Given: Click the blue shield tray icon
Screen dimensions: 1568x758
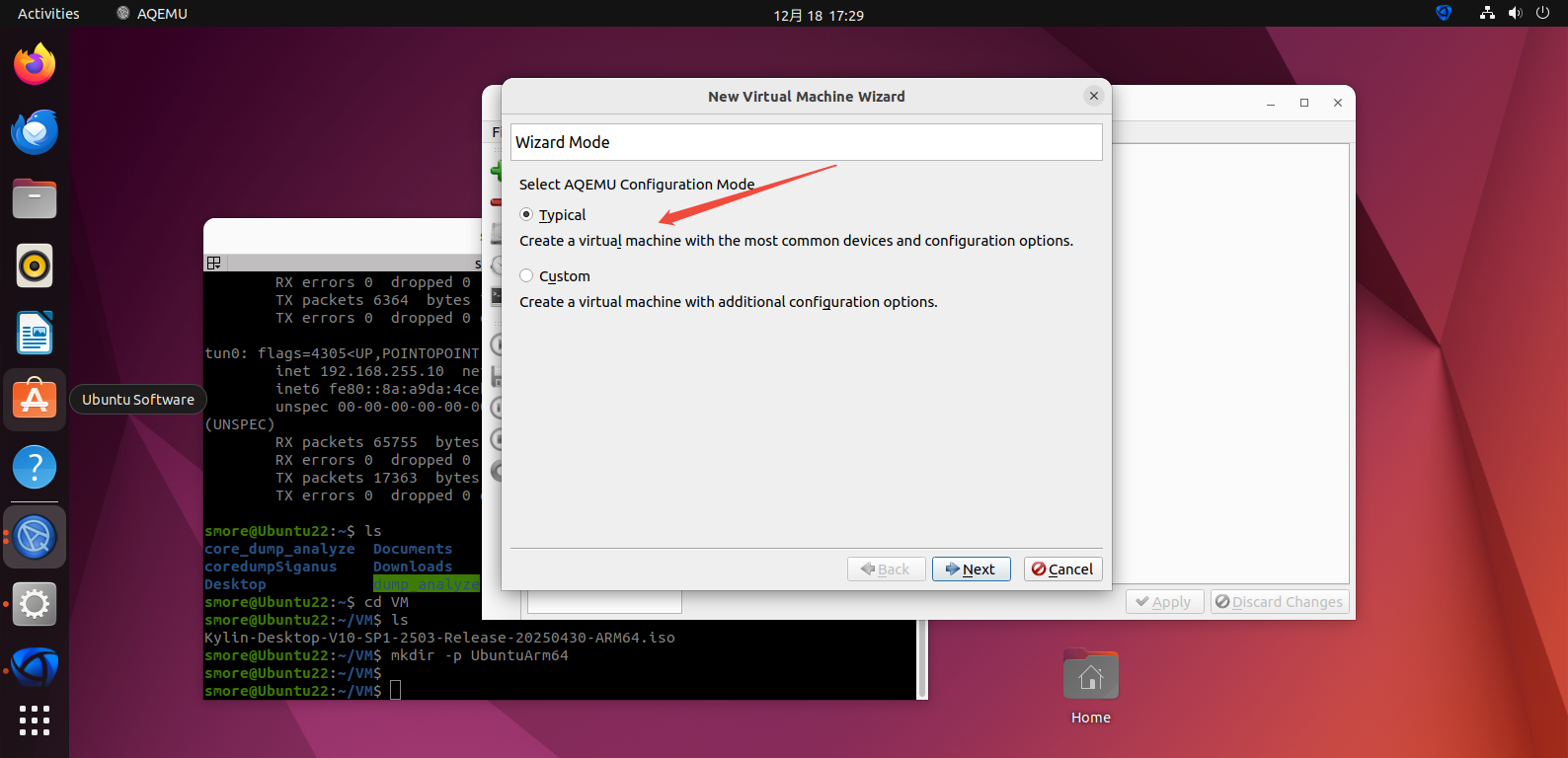Looking at the screenshot, I should (1444, 14).
